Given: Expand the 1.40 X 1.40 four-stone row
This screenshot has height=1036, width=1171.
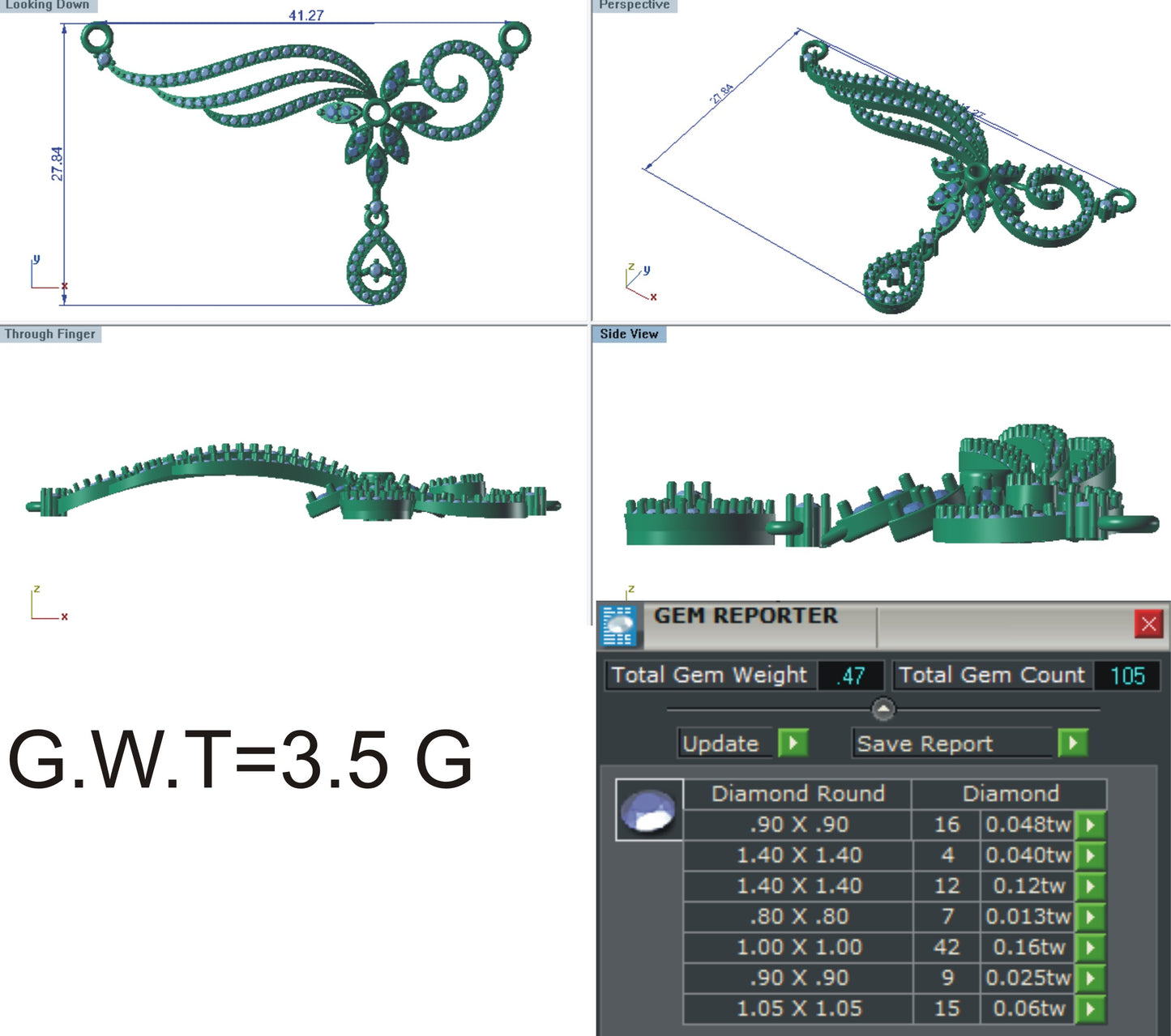Looking at the screenshot, I should tap(800, 855).
